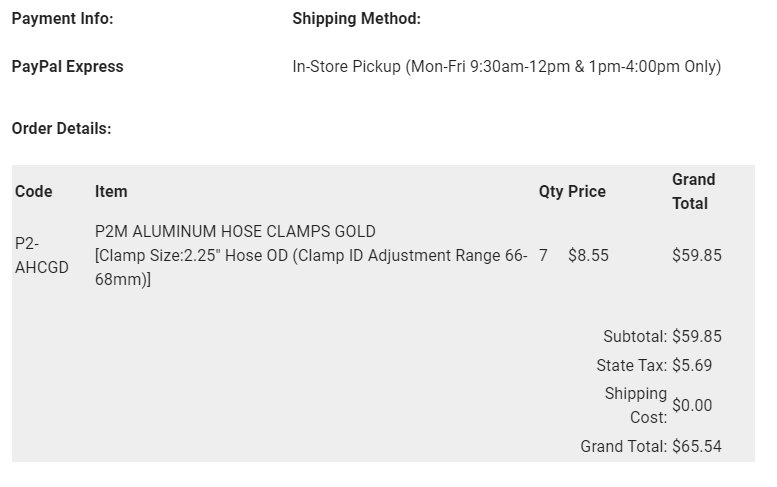Click the P2-AHCGD product code

pyautogui.click(x=42, y=255)
